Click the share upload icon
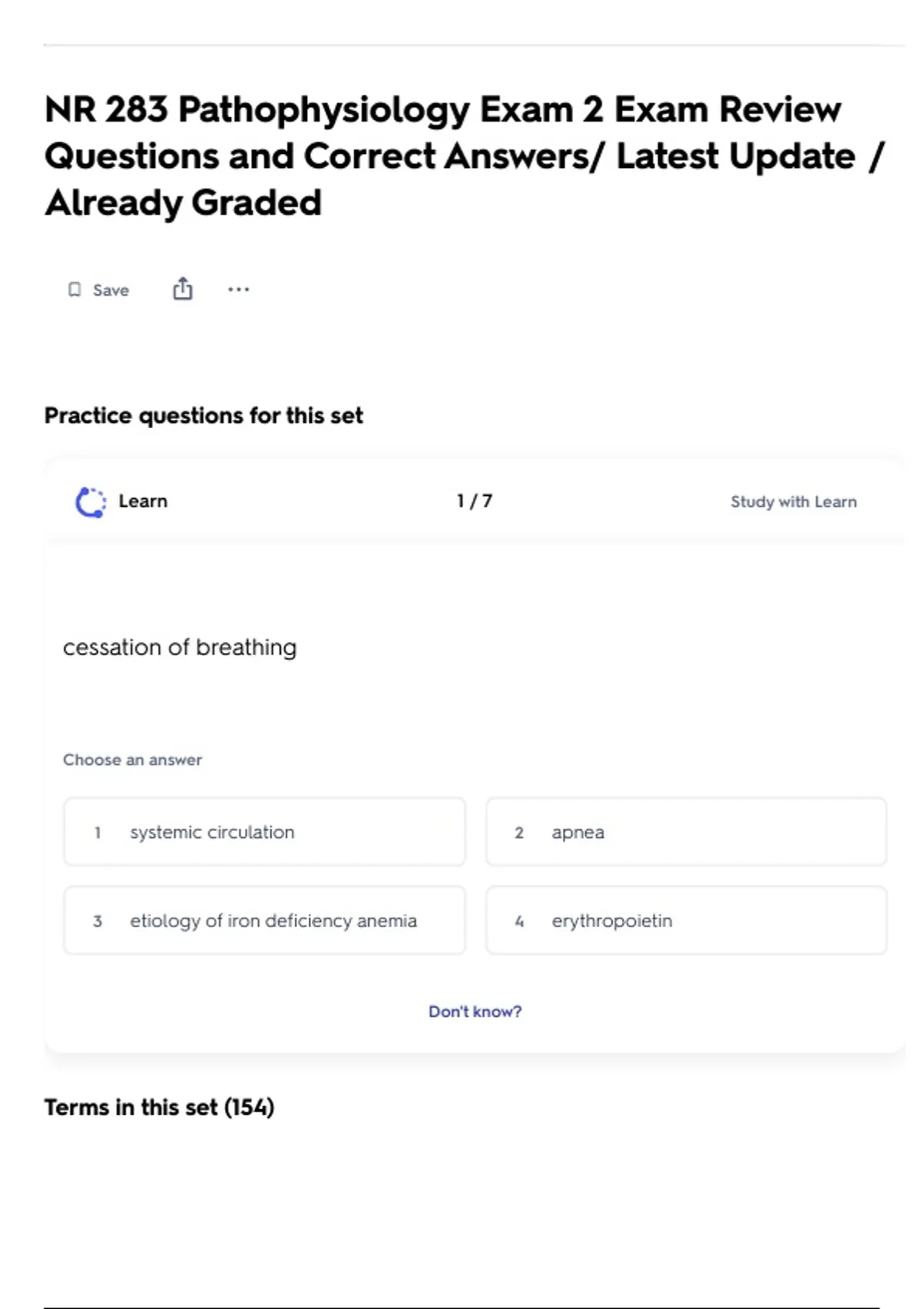 click(x=182, y=289)
